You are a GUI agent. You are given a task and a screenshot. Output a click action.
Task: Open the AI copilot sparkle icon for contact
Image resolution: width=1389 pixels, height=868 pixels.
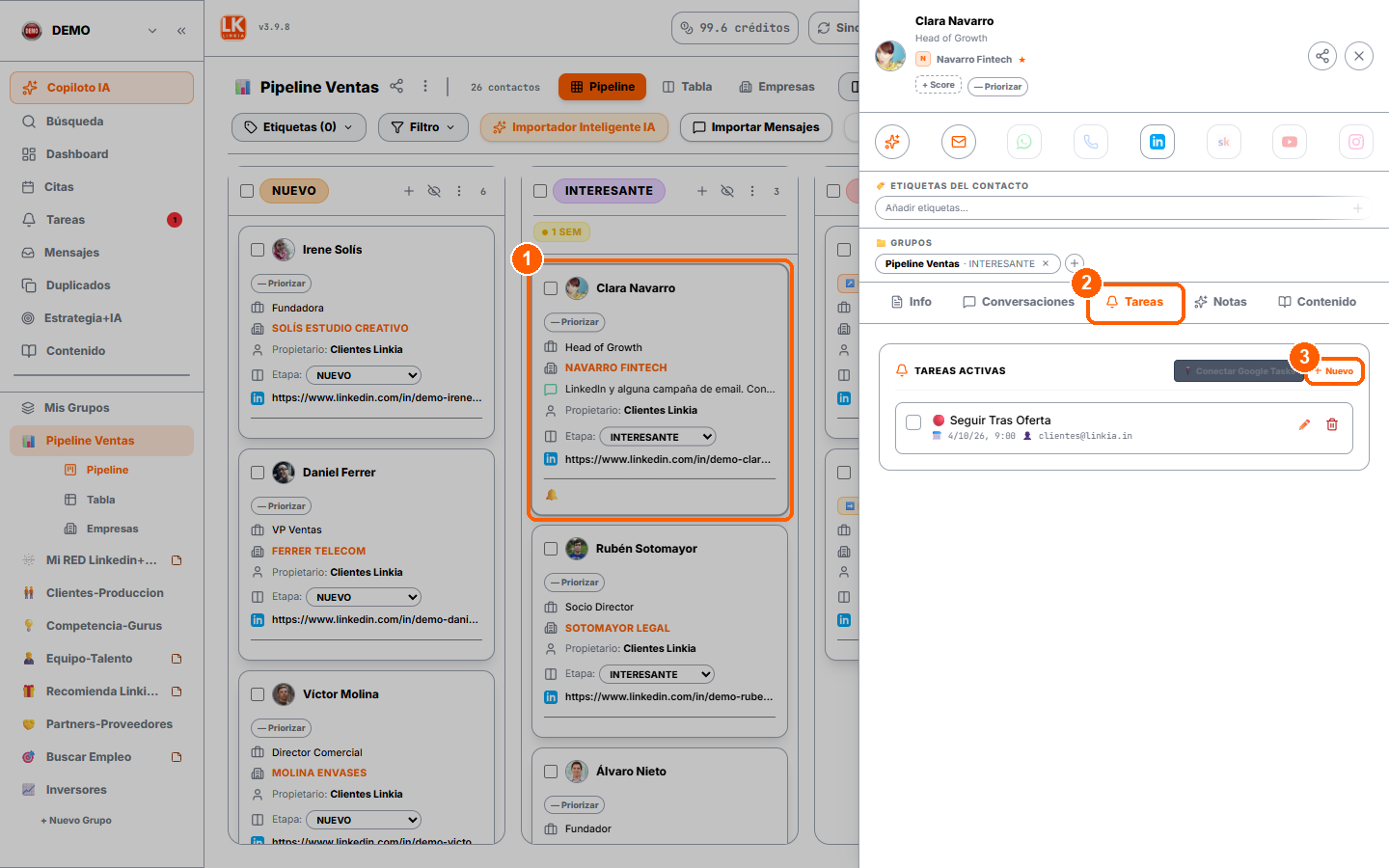[x=892, y=142]
